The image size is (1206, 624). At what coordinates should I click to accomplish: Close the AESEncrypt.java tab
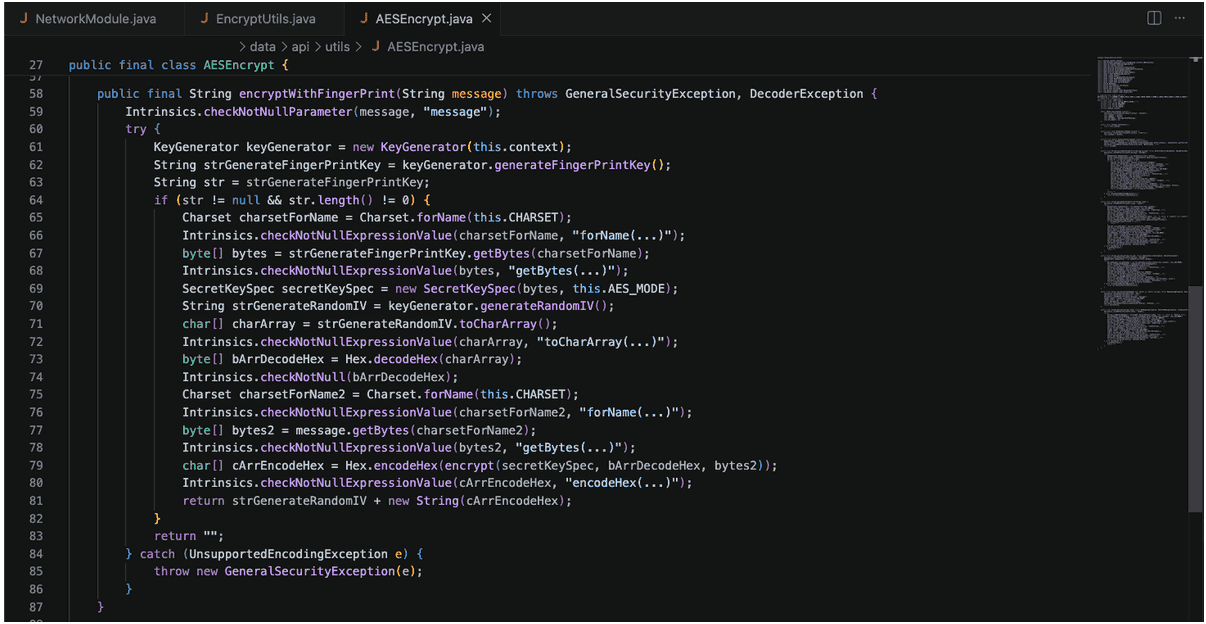486,19
